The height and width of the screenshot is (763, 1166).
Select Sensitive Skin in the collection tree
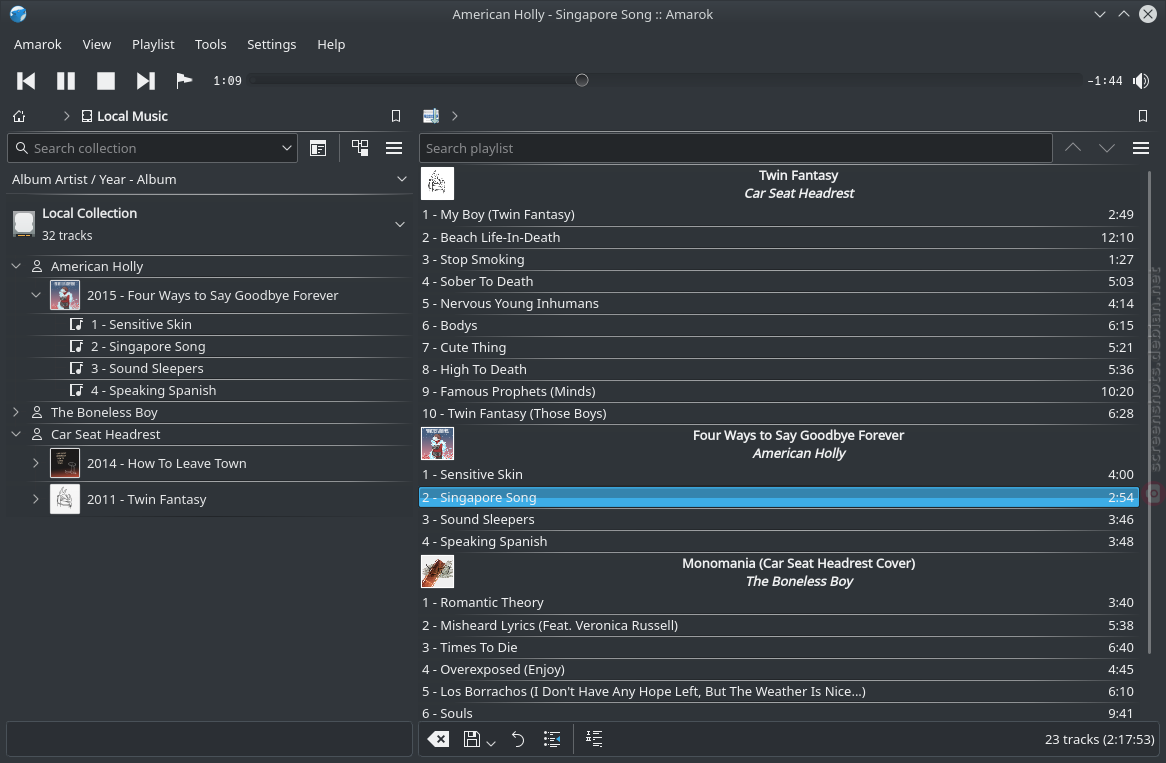pos(141,324)
